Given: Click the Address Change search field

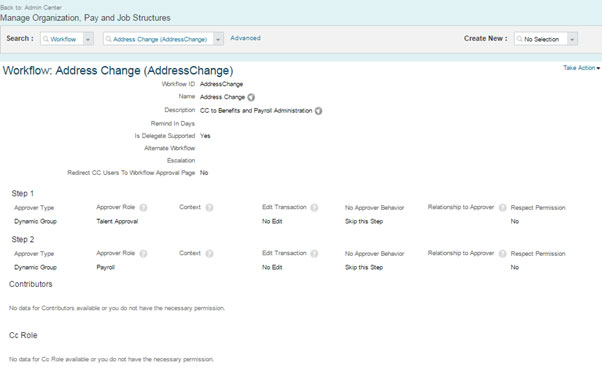Looking at the screenshot, I should [159, 39].
